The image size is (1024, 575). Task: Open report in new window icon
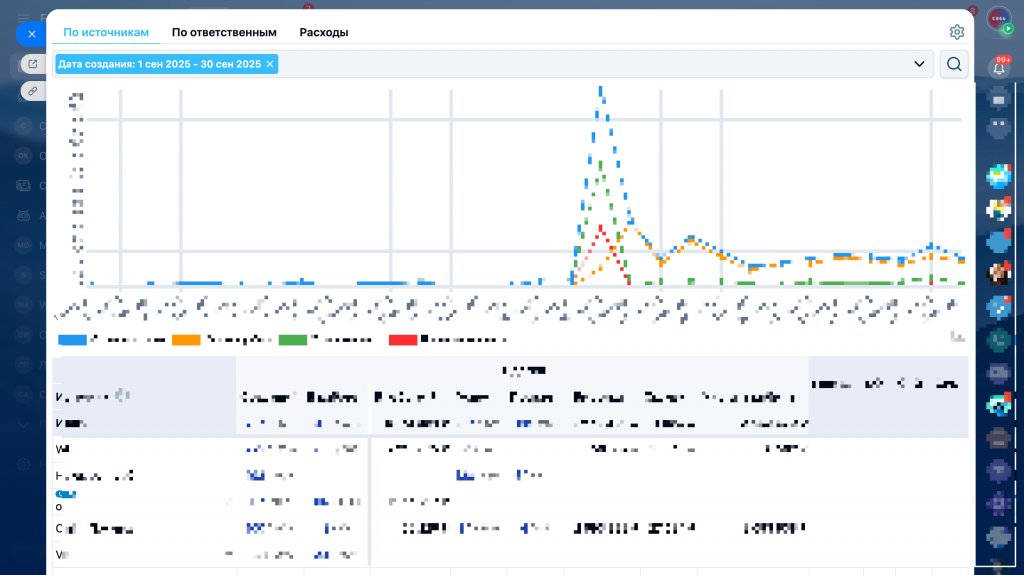coord(33,64)
